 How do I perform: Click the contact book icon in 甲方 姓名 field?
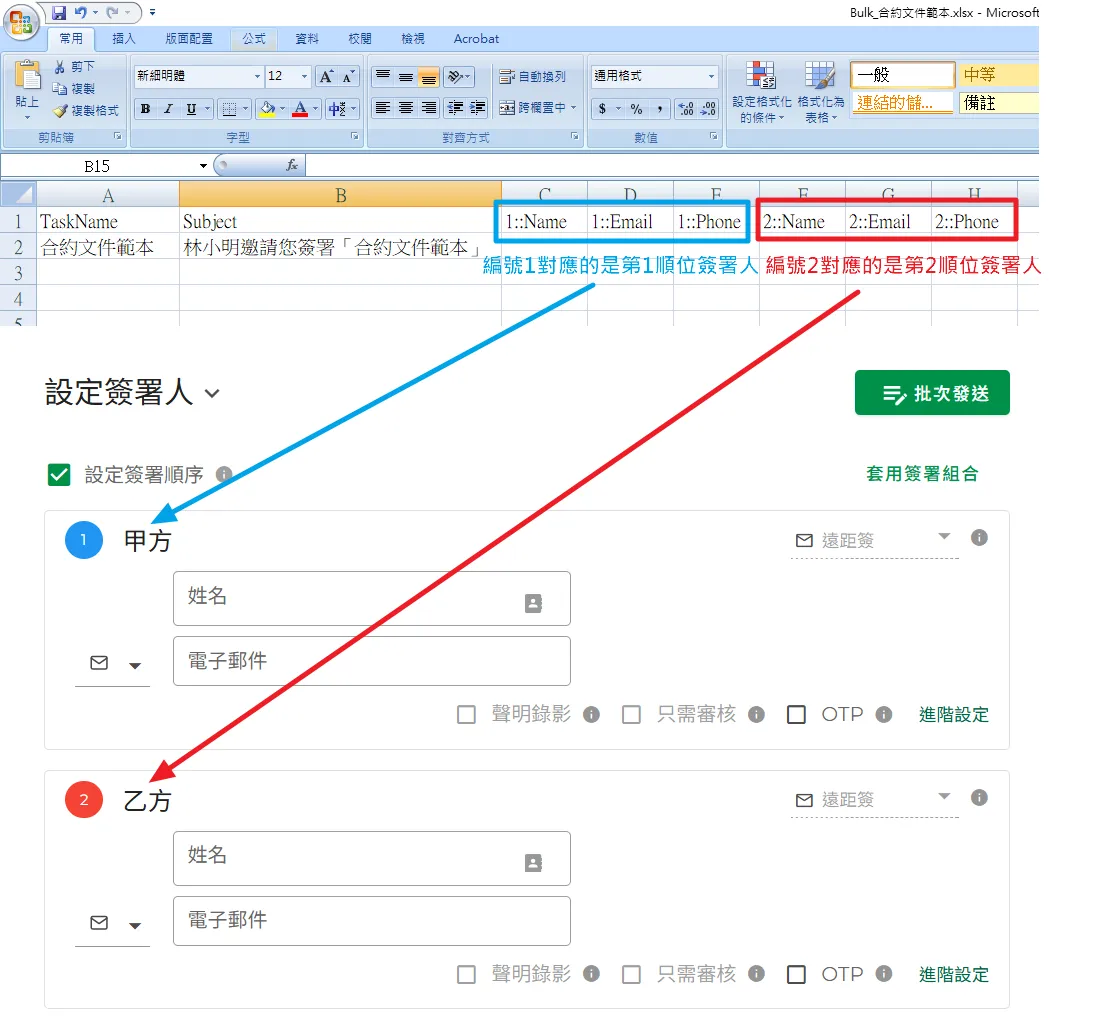[533, 603]
